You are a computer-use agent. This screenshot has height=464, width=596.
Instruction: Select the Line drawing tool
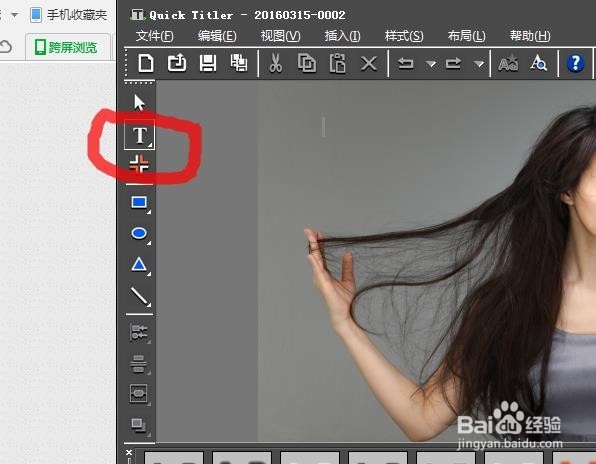(x=139, y=296)
